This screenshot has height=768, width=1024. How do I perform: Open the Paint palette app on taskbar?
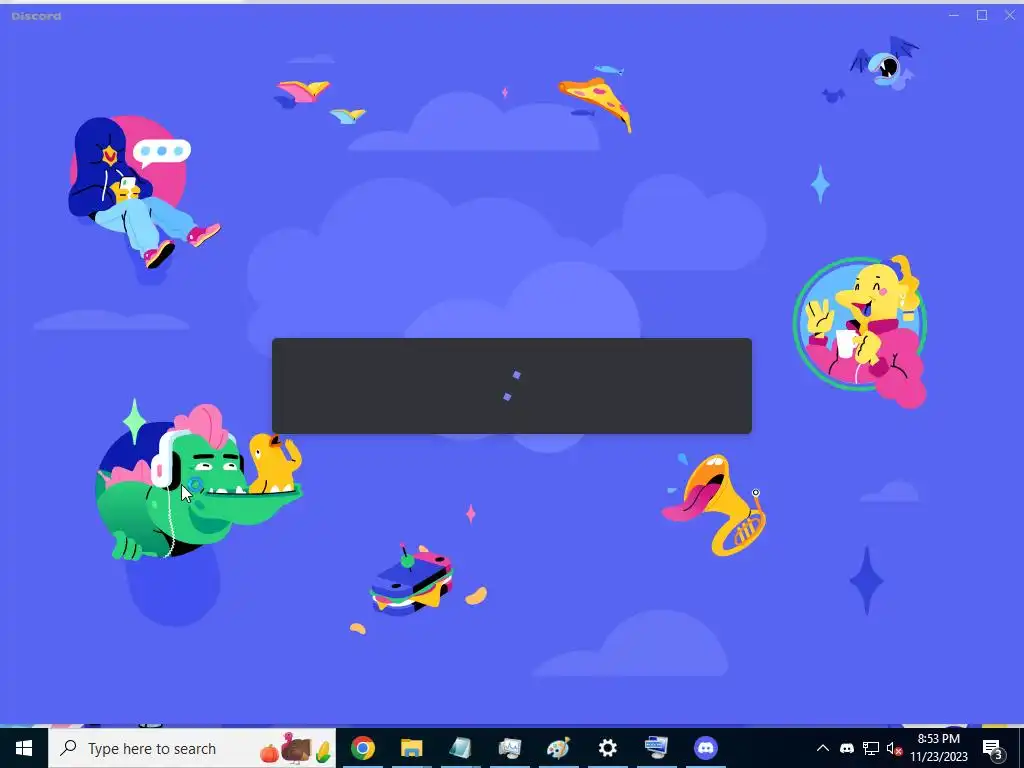pyautogui.click(x=558, y=748)
